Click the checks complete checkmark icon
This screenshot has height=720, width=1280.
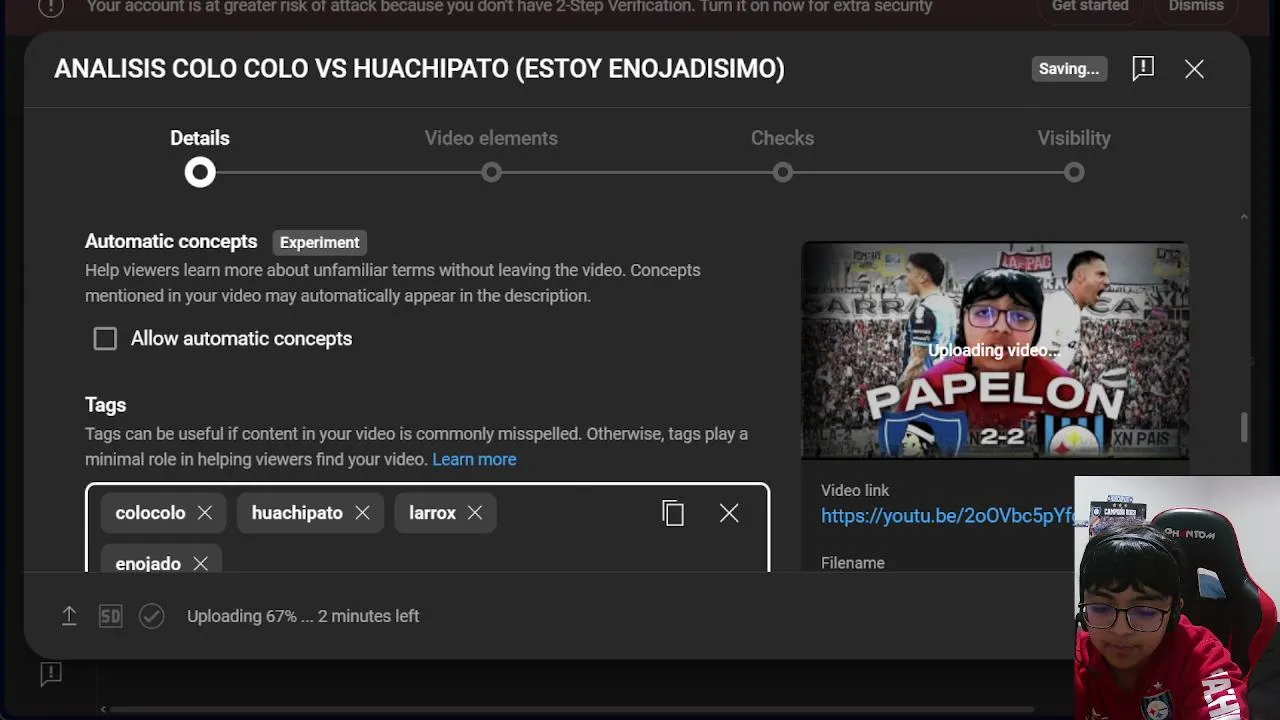point(151,616)
